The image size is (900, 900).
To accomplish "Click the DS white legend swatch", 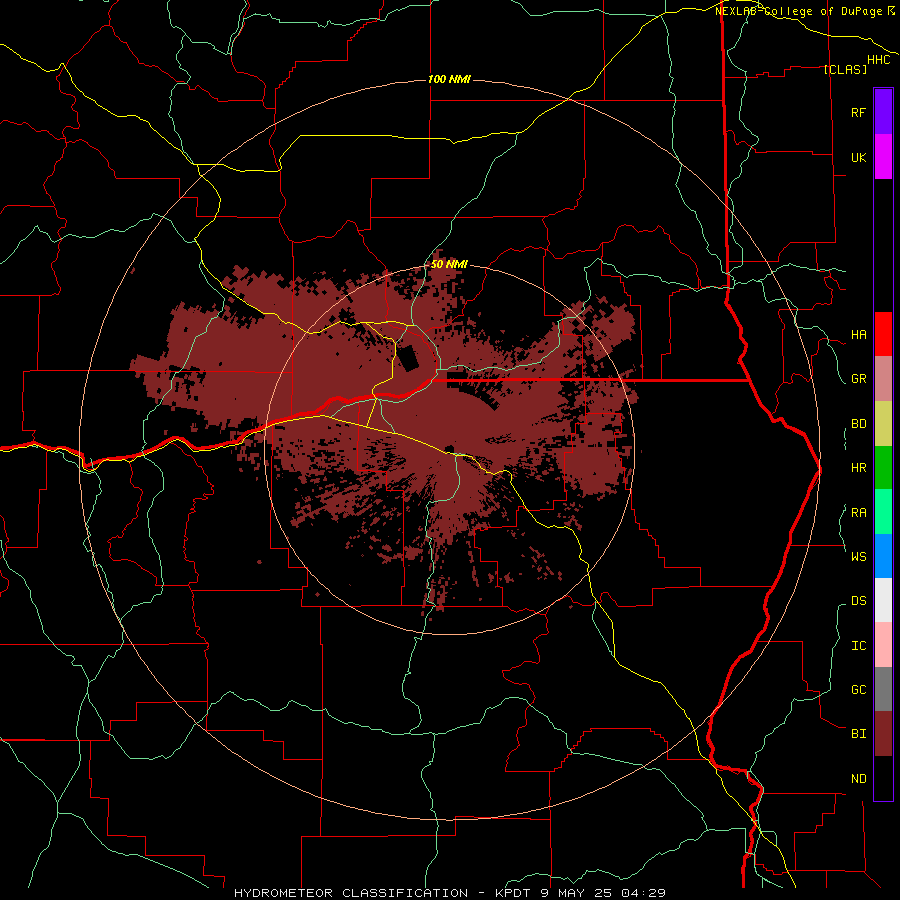I will click(883, 600).
